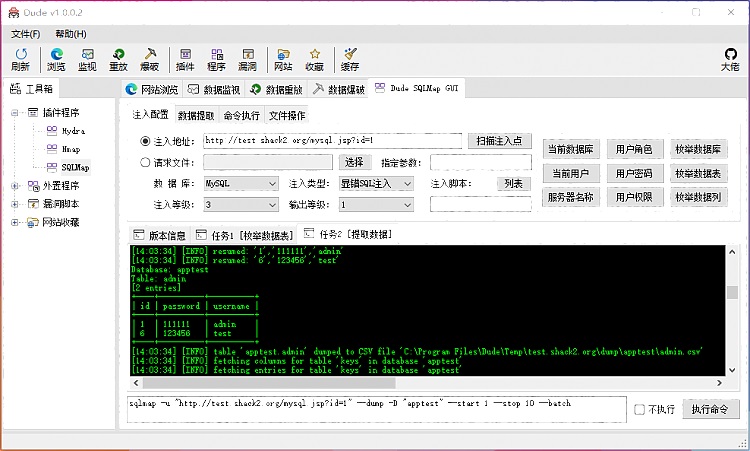Click the 网站收藏 folder icon
The height and width of the screenshot is (451, 750).
(x=33, y=222)
